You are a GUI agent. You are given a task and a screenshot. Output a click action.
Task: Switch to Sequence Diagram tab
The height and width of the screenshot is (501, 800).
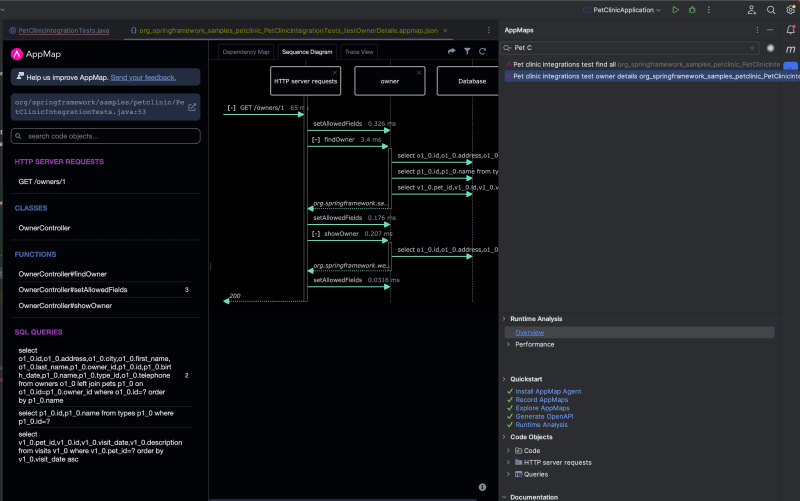point(307,52)
